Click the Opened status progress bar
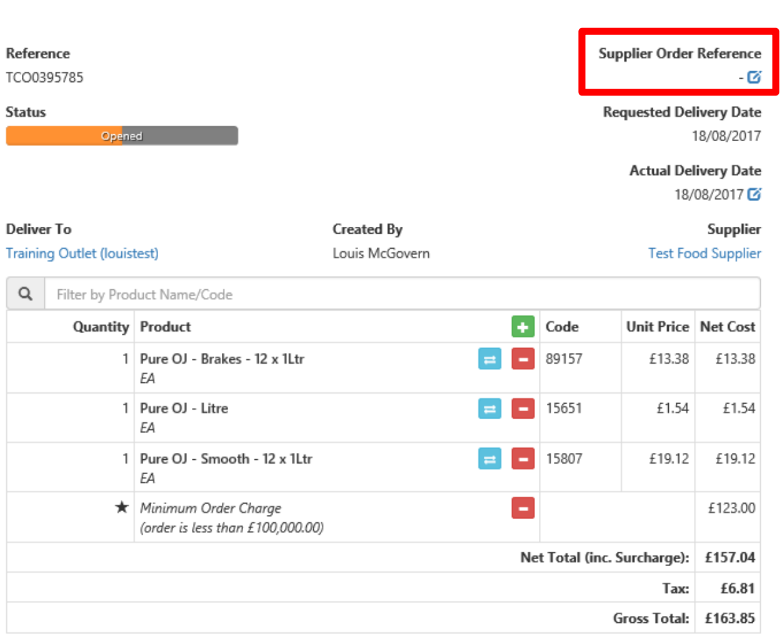The height and width of the screenshot is (641, 782). 122,136
